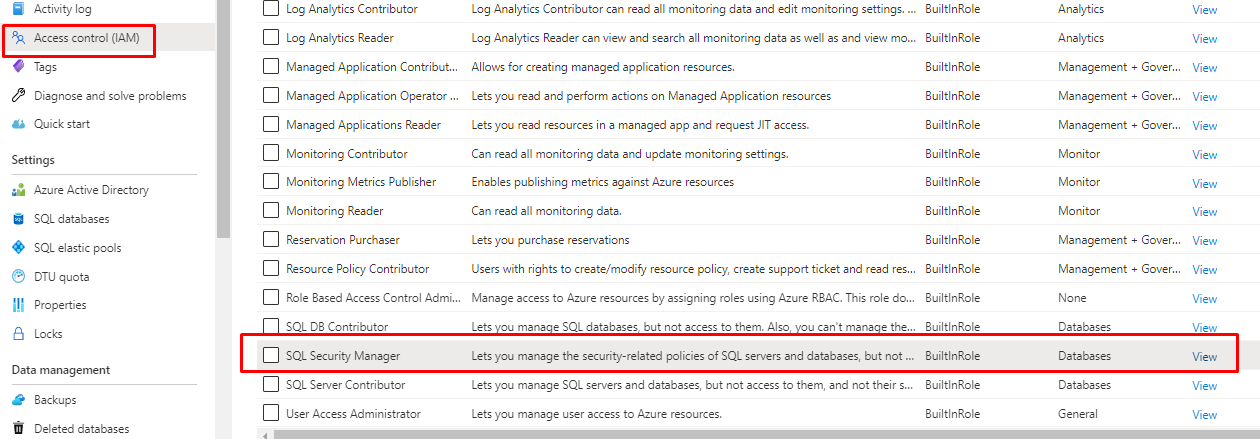Click the Azure Active Directory icon
This screenshot has height=439, width=1260.
click(x=18, y=190)
